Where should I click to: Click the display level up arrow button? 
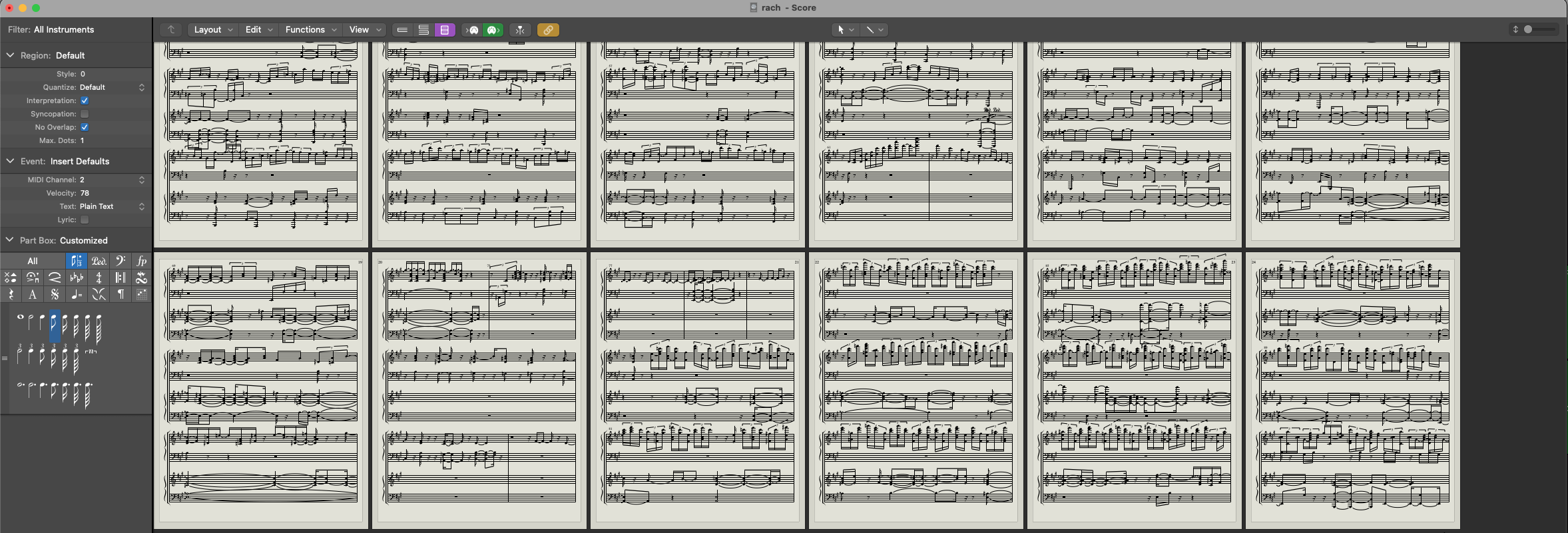(171, 30)
